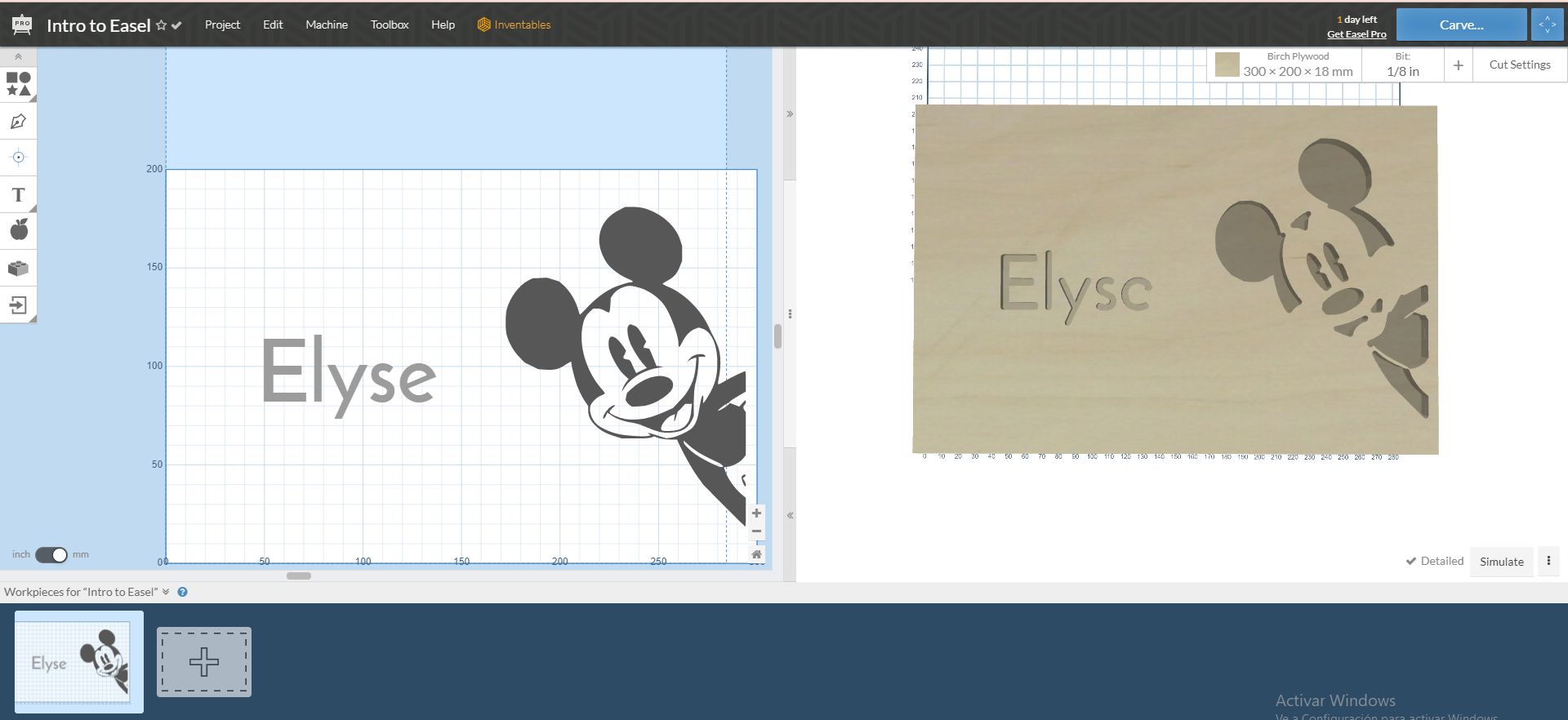Select the Elyse text on canvas
This screenshot has height=720, width=1568.
(x=349, y=376)
